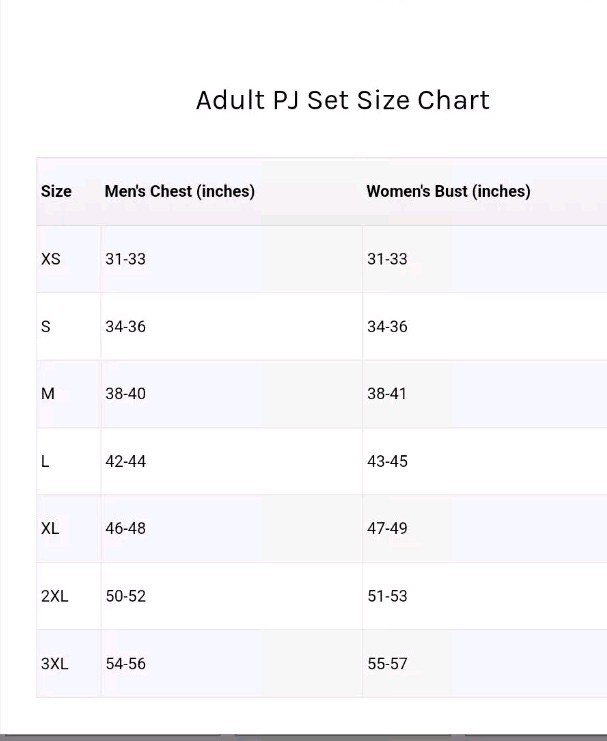This screenshot has height=741, width=607.
Task: Click the horizontal scrollbar at the bottom
Action: (x=304, y=737)
